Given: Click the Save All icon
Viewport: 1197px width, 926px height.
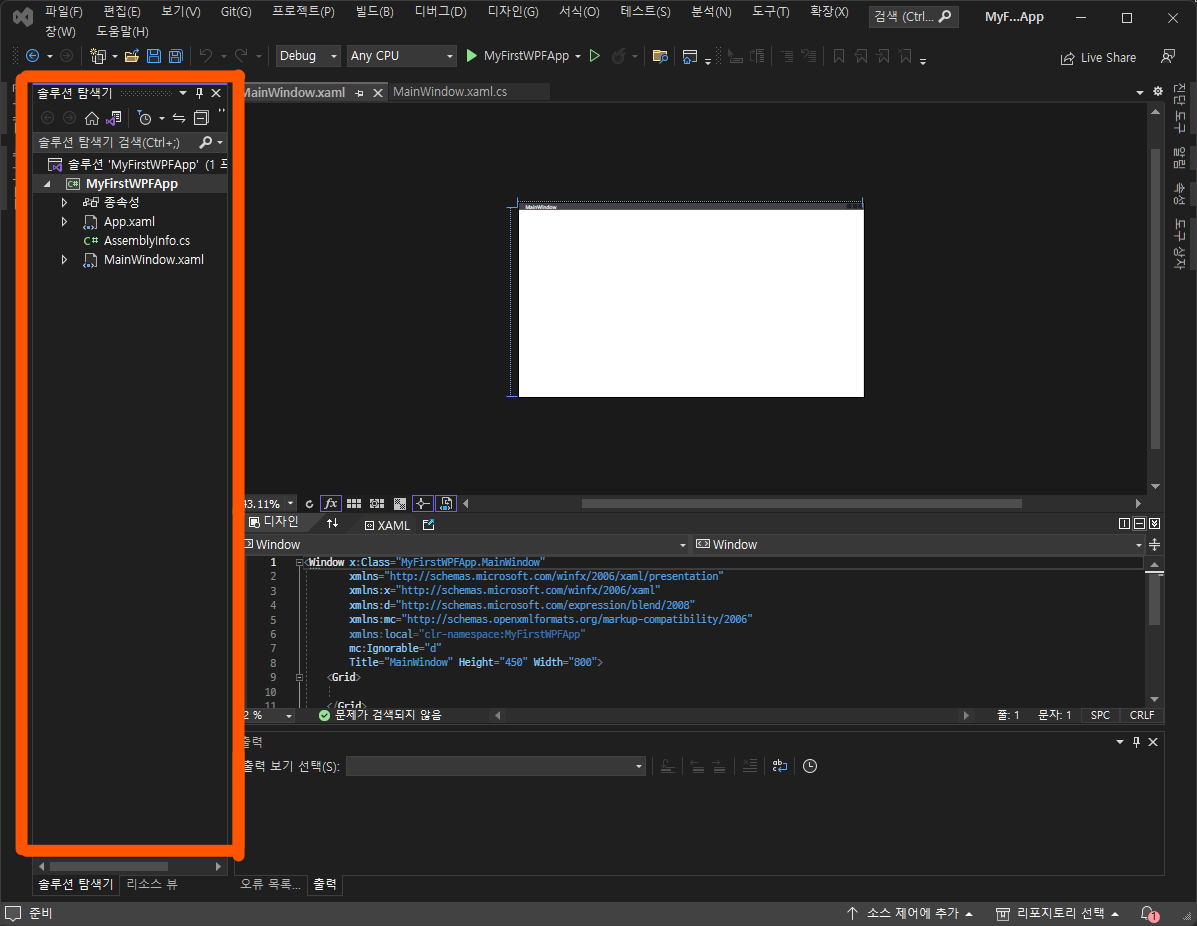Looking at the screenshot, I should click(176, 56).
